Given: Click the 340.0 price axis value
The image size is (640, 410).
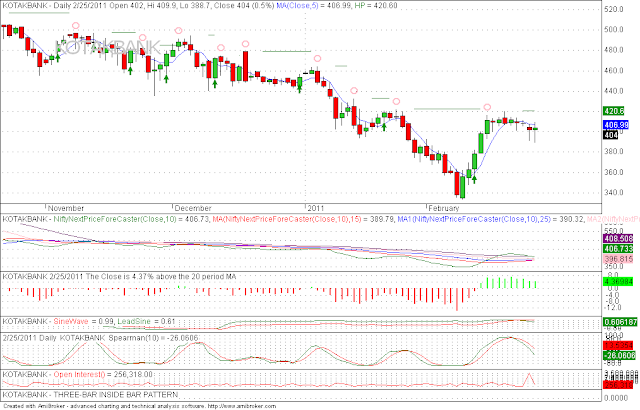Looking at the screenshot, I should (x=614, y=192).
